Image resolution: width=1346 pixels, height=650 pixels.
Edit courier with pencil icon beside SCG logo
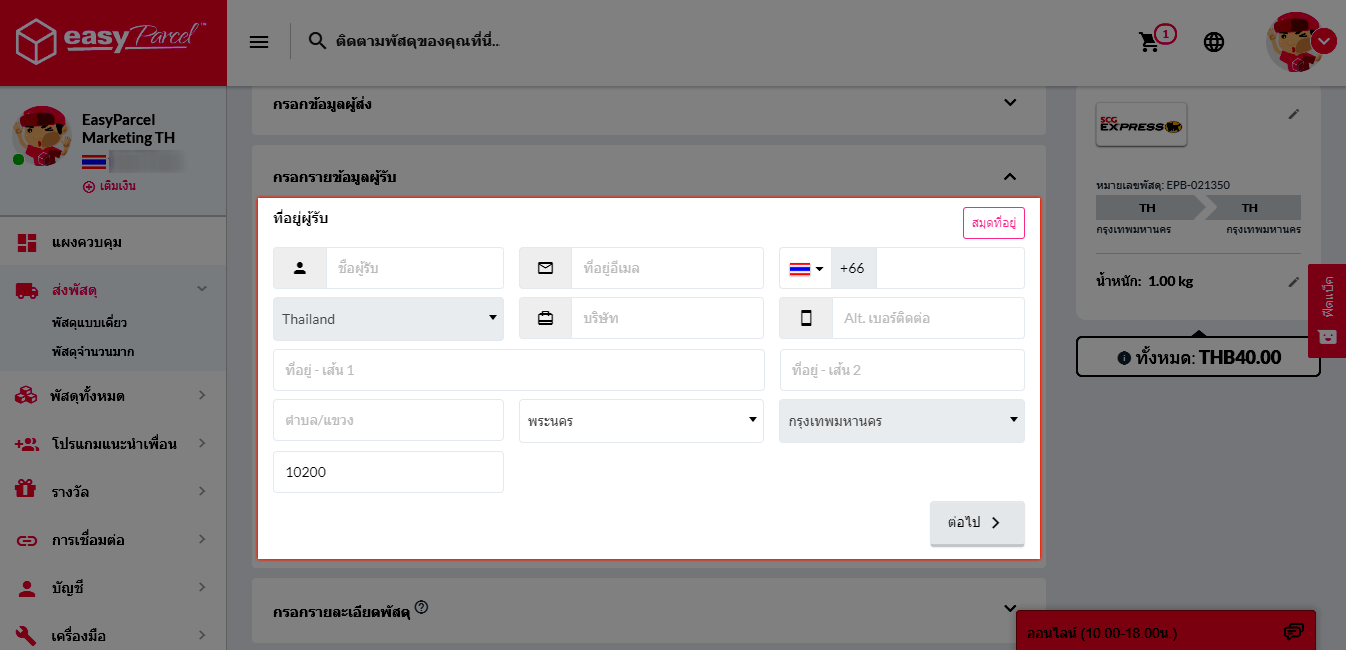point(1294,114)
